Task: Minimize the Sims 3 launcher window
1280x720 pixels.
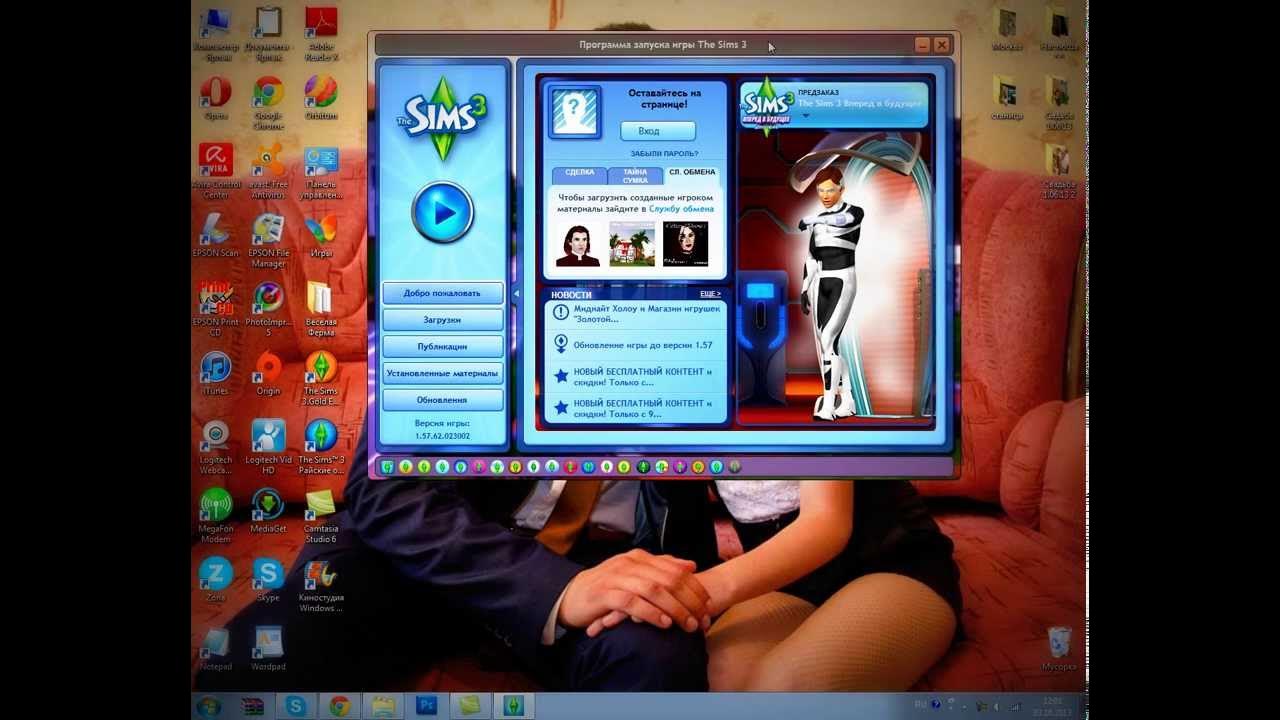Action: tap(922, 45)
